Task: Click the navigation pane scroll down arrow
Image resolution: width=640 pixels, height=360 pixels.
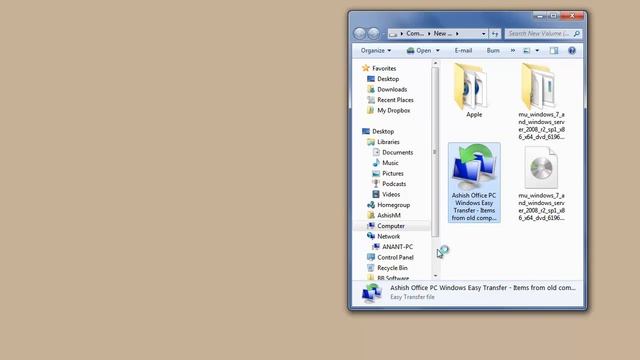Action: [x=435, y=276]
